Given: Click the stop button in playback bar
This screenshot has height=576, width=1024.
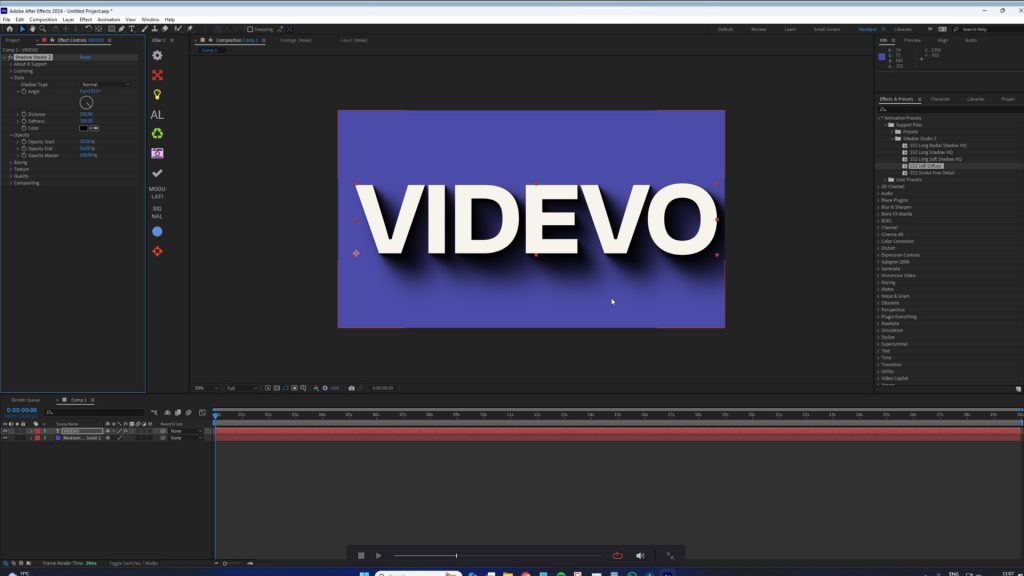Looking at the screenshot, I should (360, 556).
